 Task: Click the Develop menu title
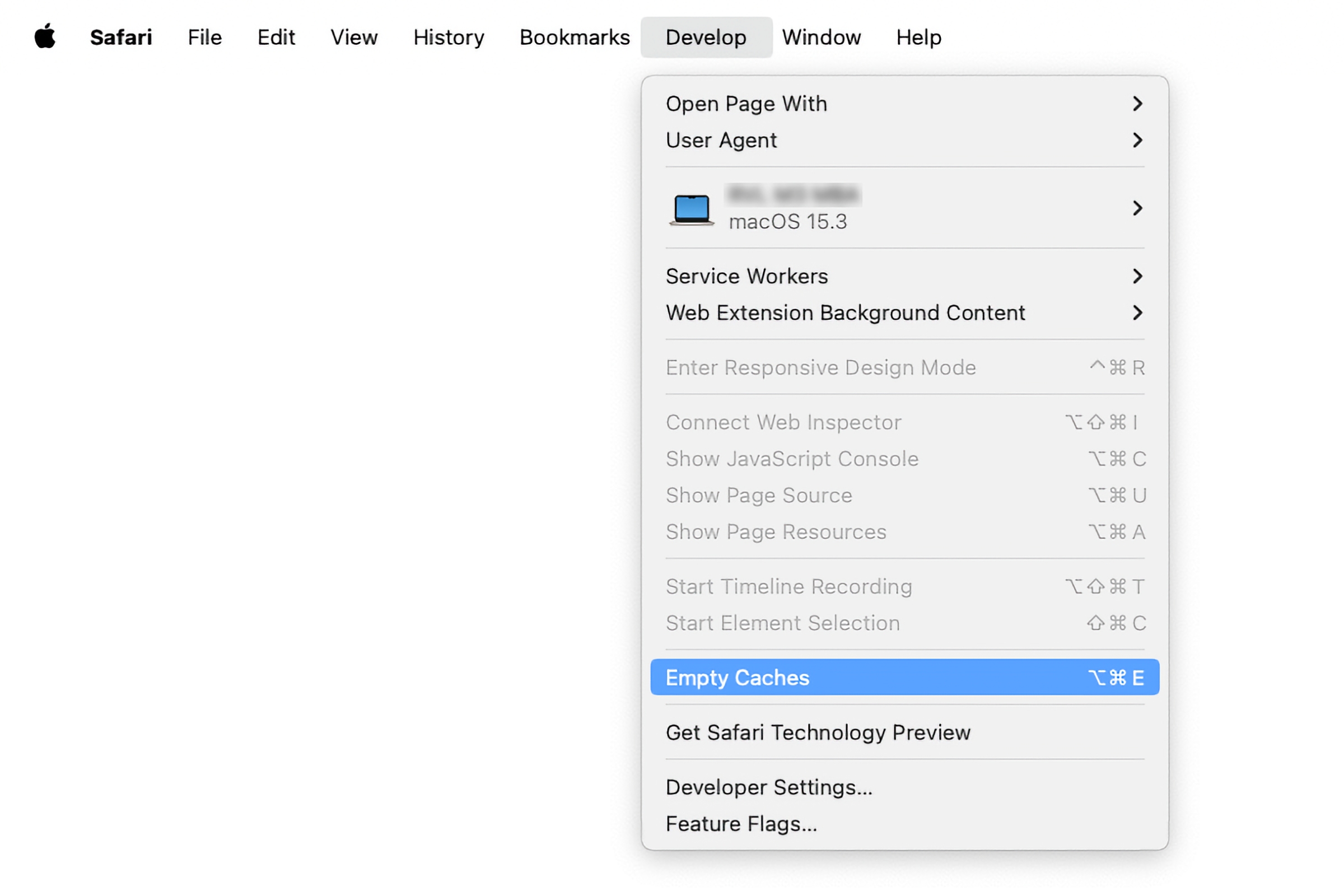[706, 36]
